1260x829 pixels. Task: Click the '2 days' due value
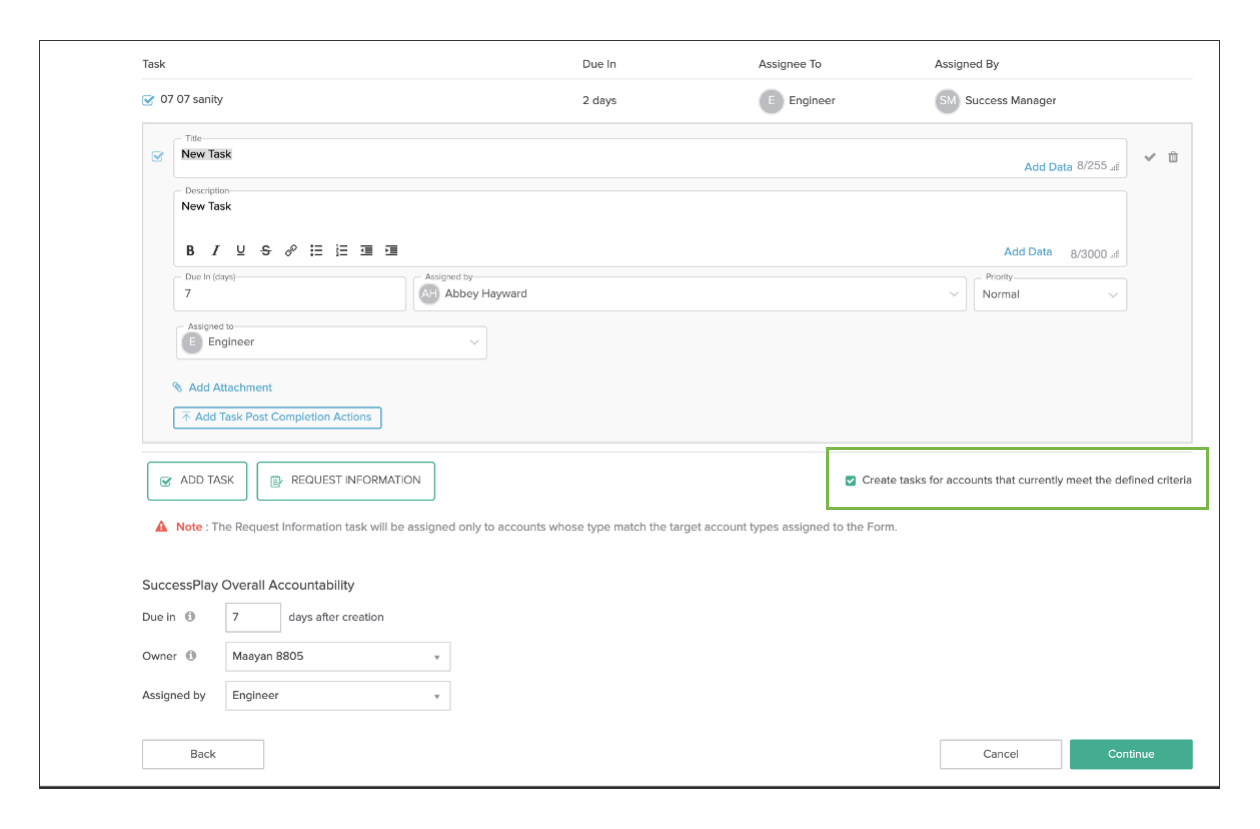tap(600, 101)
